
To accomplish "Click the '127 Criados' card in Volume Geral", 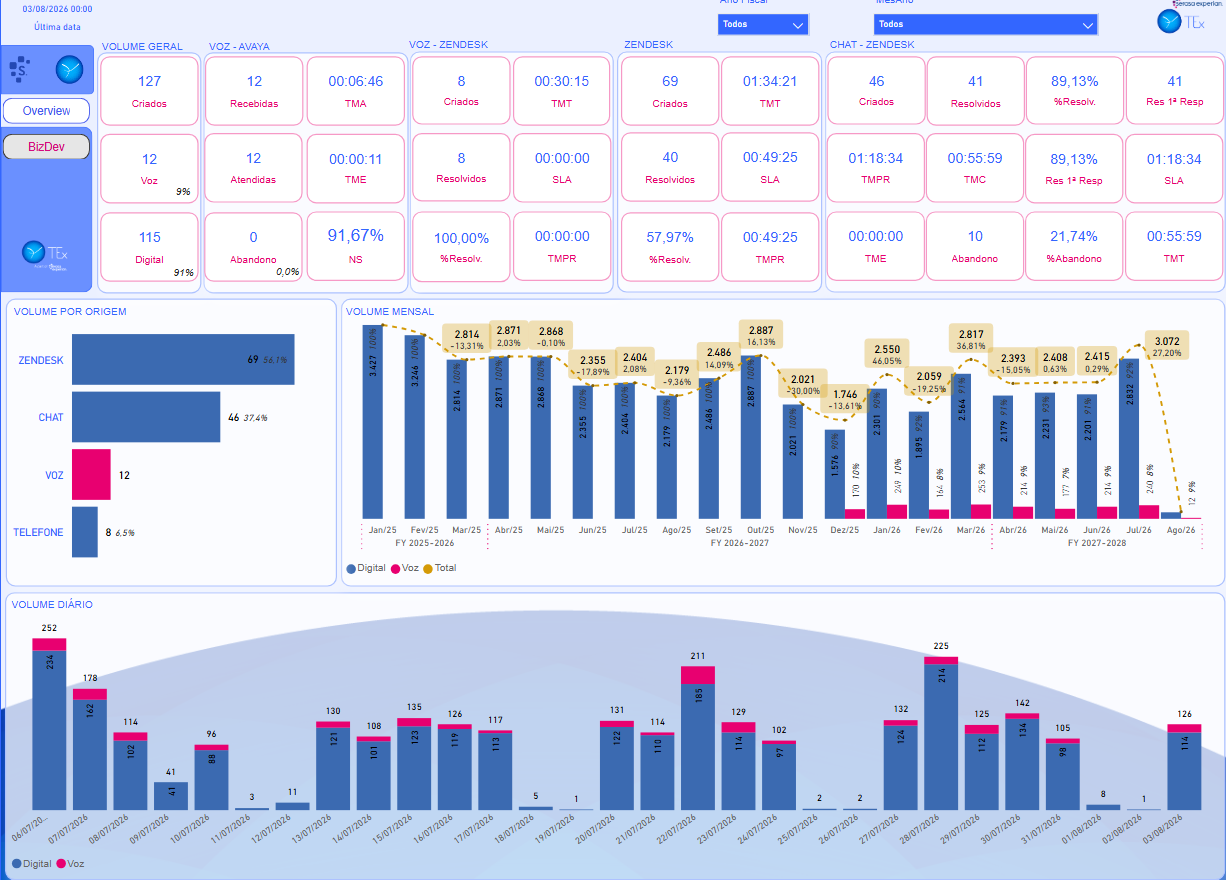I will pos(149,91).
